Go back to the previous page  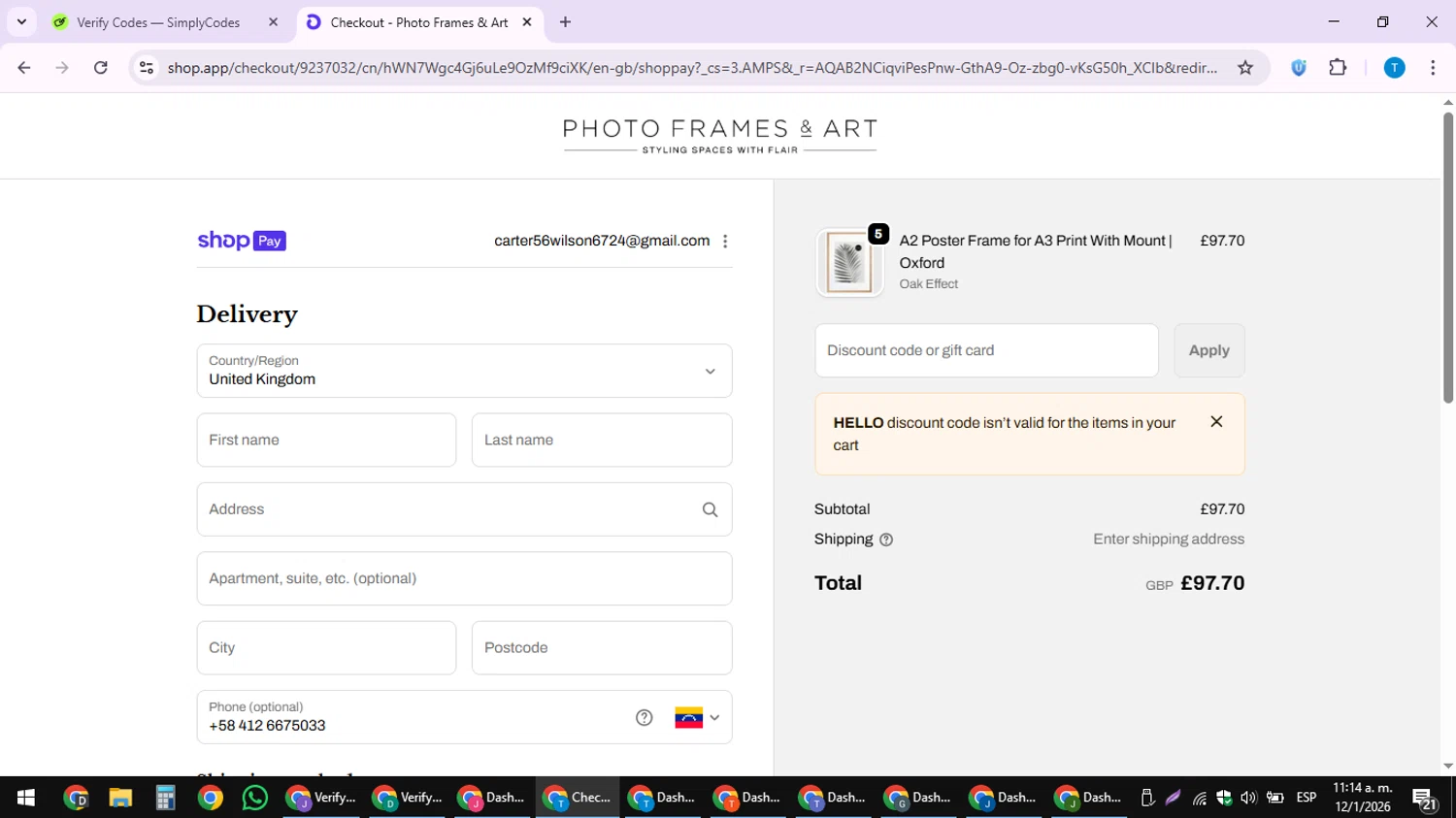click(x=24, y=68)
